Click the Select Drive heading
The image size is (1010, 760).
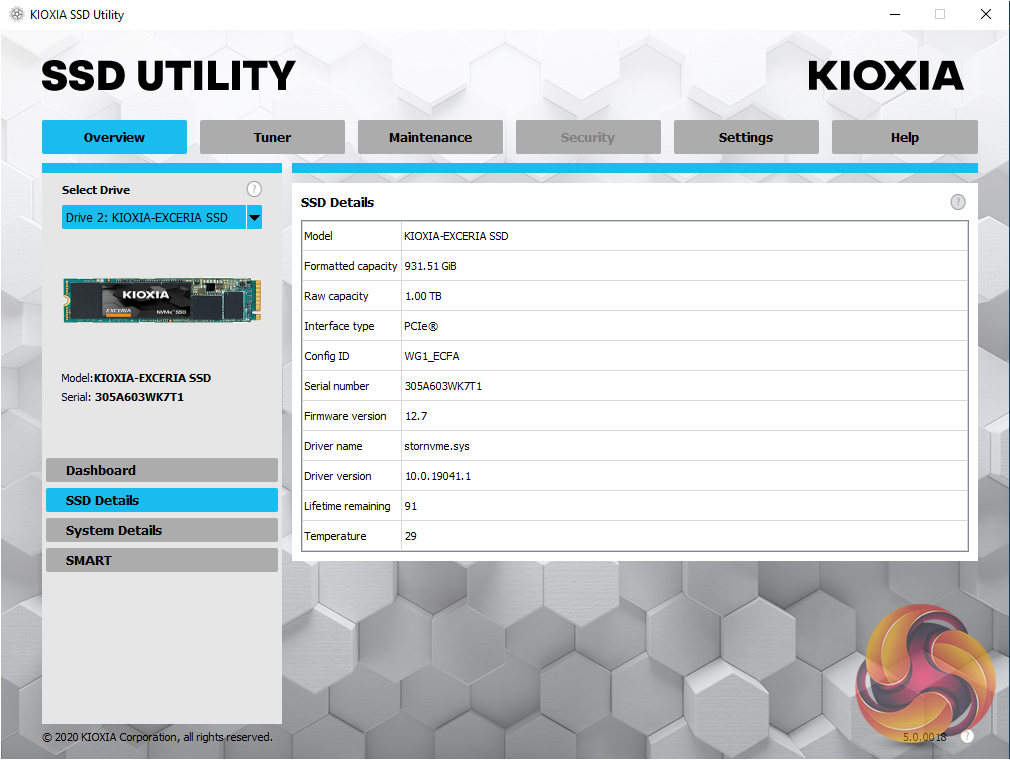pyautogui.click(x=96, y=190)
